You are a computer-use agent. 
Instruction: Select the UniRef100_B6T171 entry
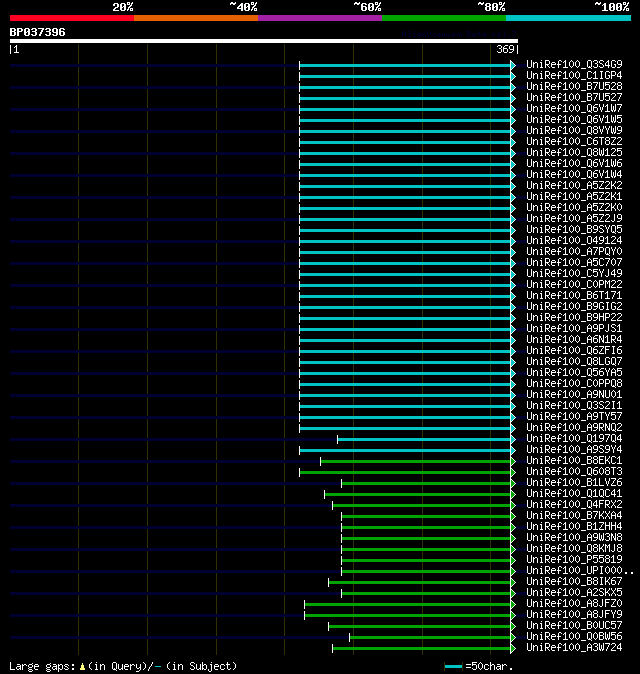pyautogui.click(x=574, y=295)
